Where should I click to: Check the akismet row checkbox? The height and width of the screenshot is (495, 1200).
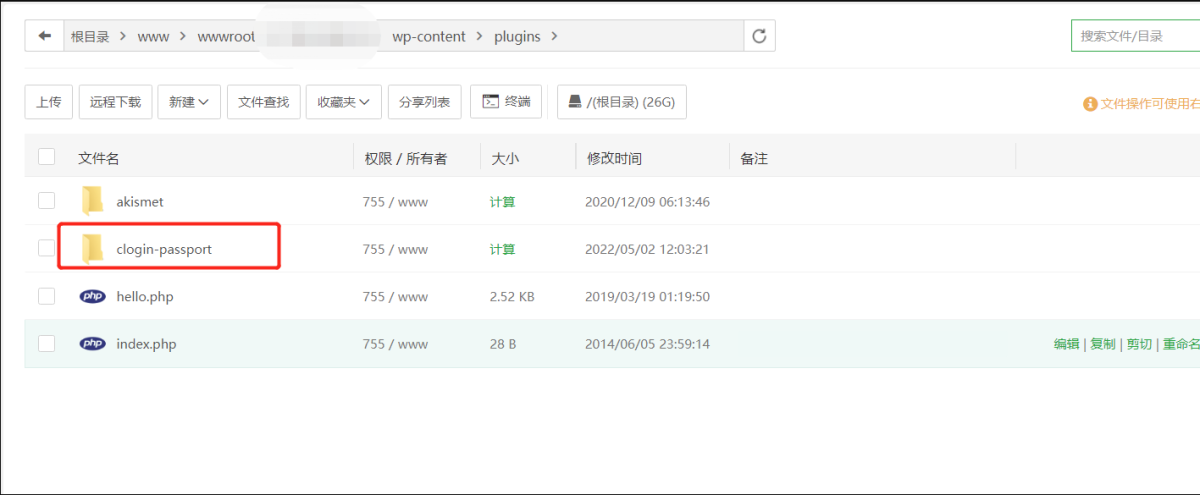point(46,201)
